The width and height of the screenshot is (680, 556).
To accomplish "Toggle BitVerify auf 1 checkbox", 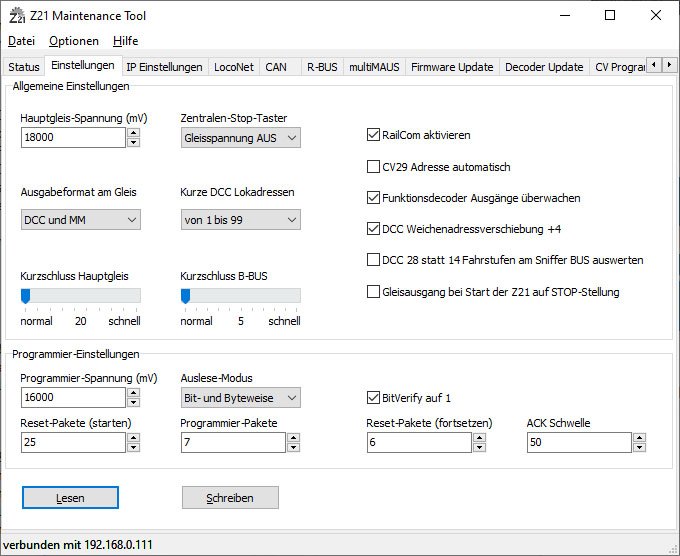I will [373, 397].
